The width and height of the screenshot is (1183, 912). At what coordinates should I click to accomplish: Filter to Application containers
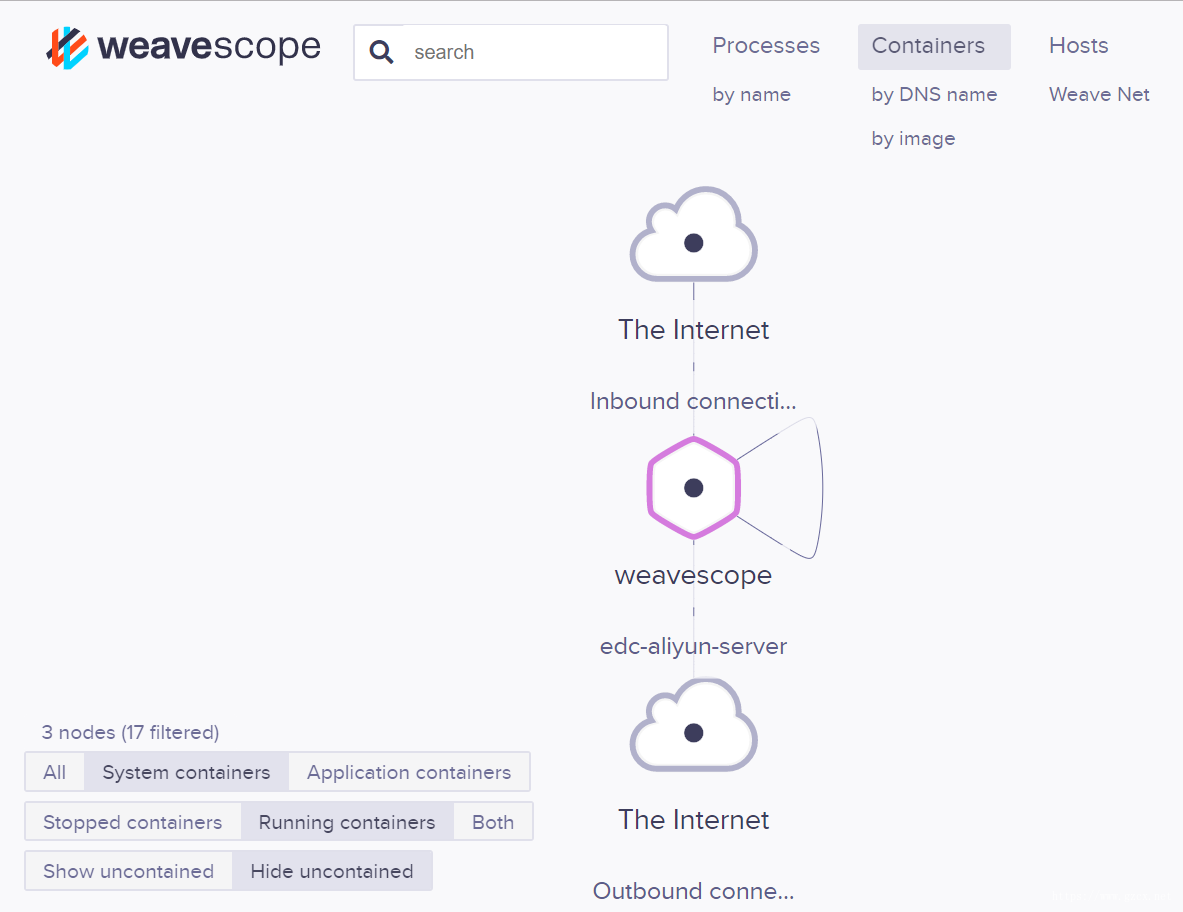tap(408, 772)
